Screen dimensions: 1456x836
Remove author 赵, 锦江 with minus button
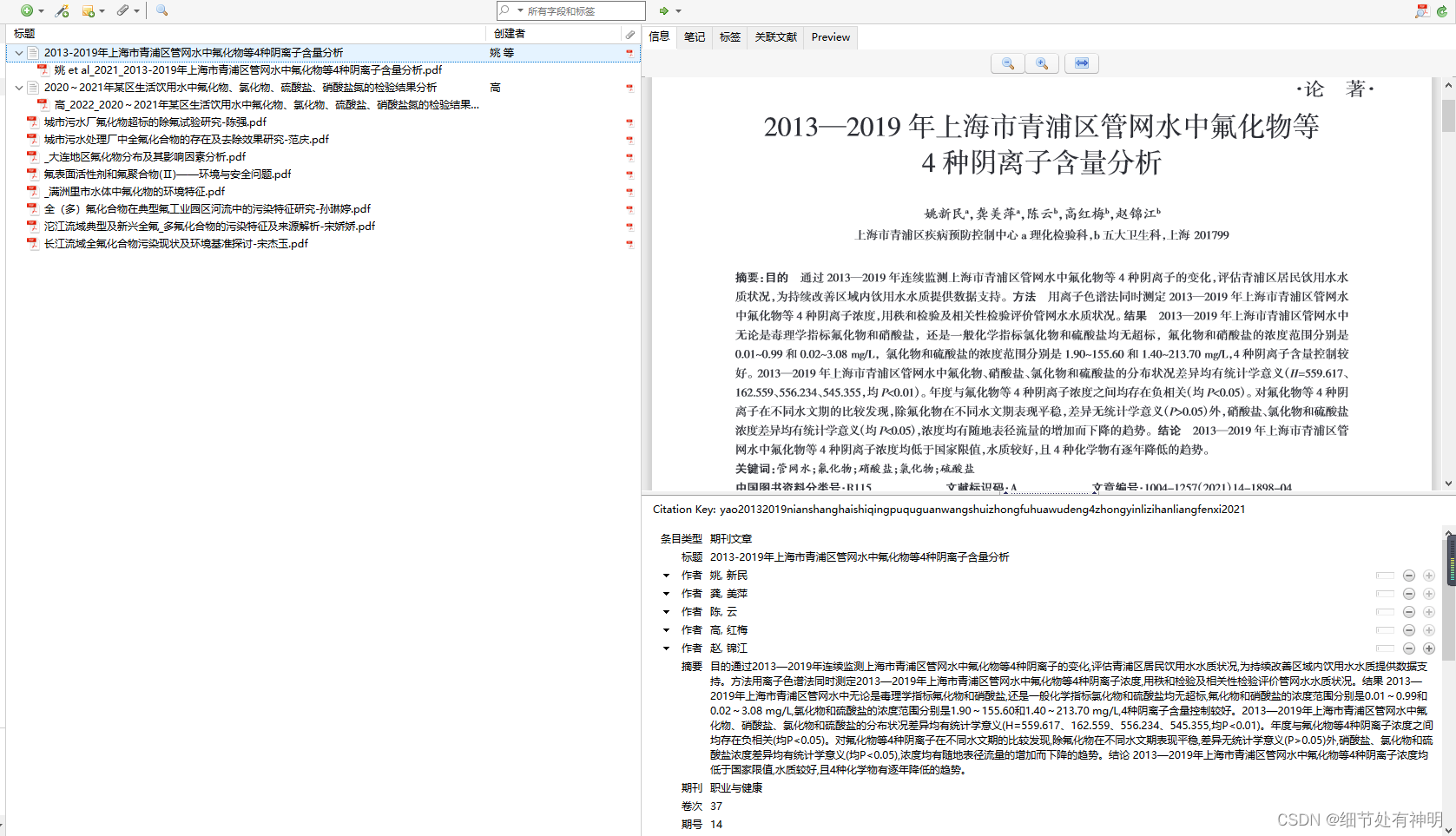(x=1409, y=648)
